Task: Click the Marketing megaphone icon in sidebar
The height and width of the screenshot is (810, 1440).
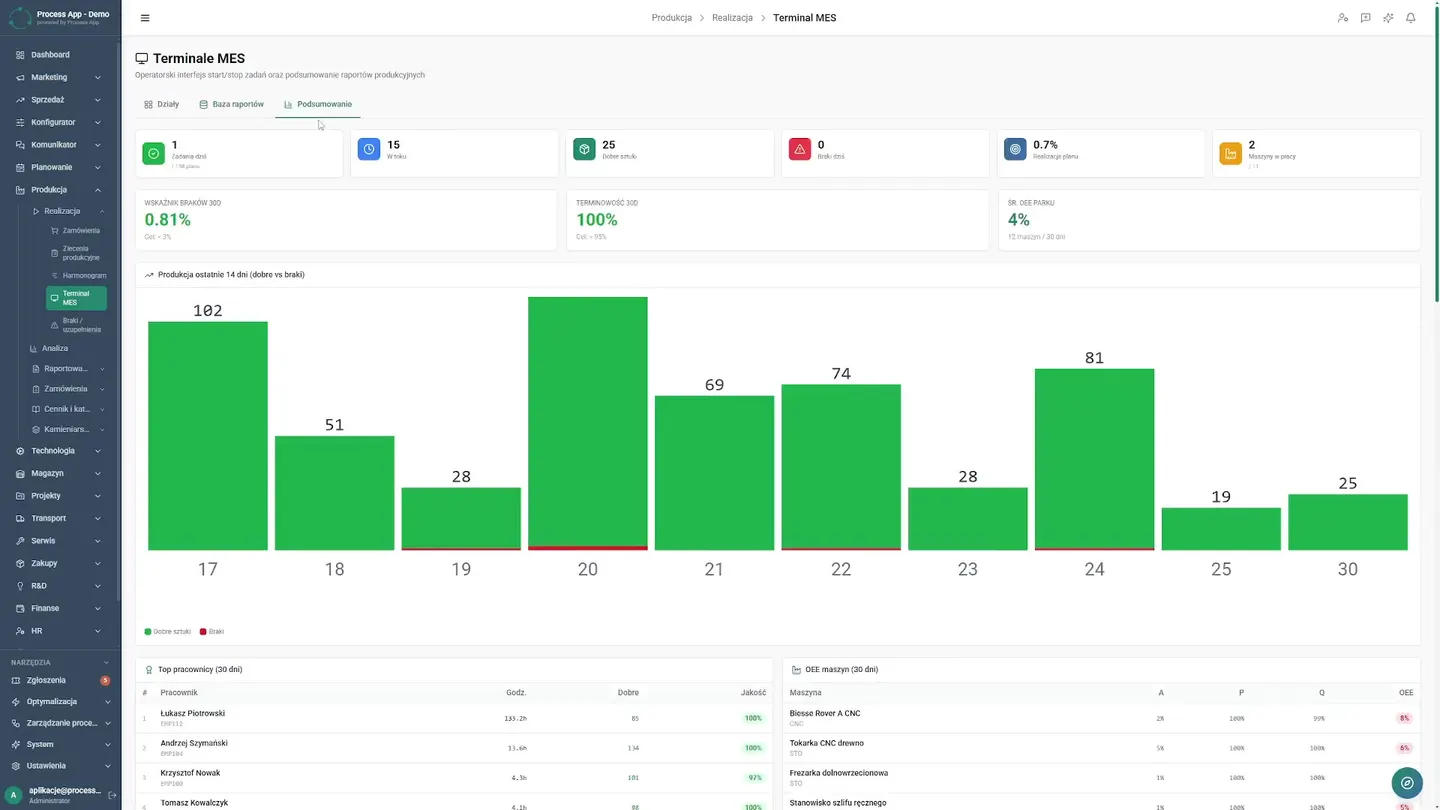Action: click(x=20, y=77)
